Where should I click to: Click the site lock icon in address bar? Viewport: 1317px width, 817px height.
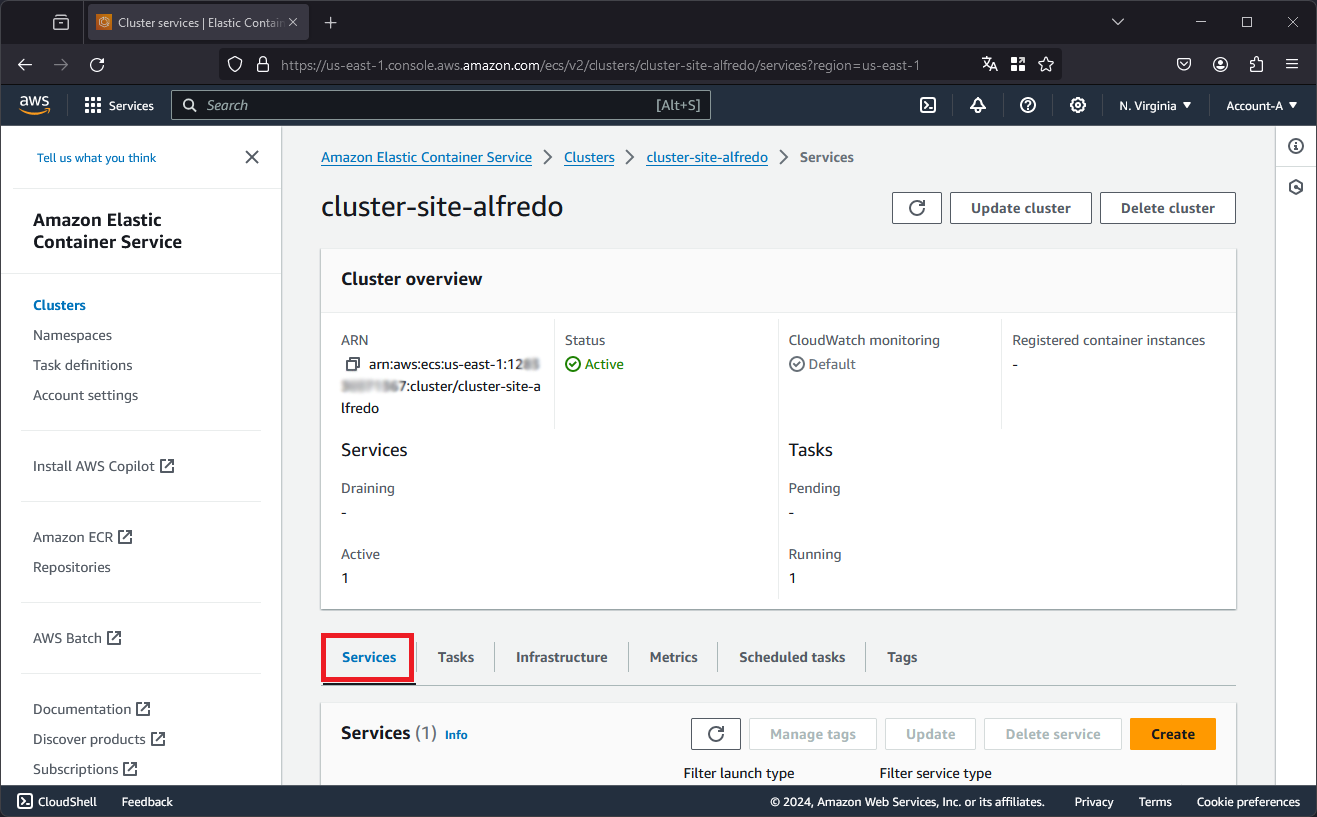[263, 64]
